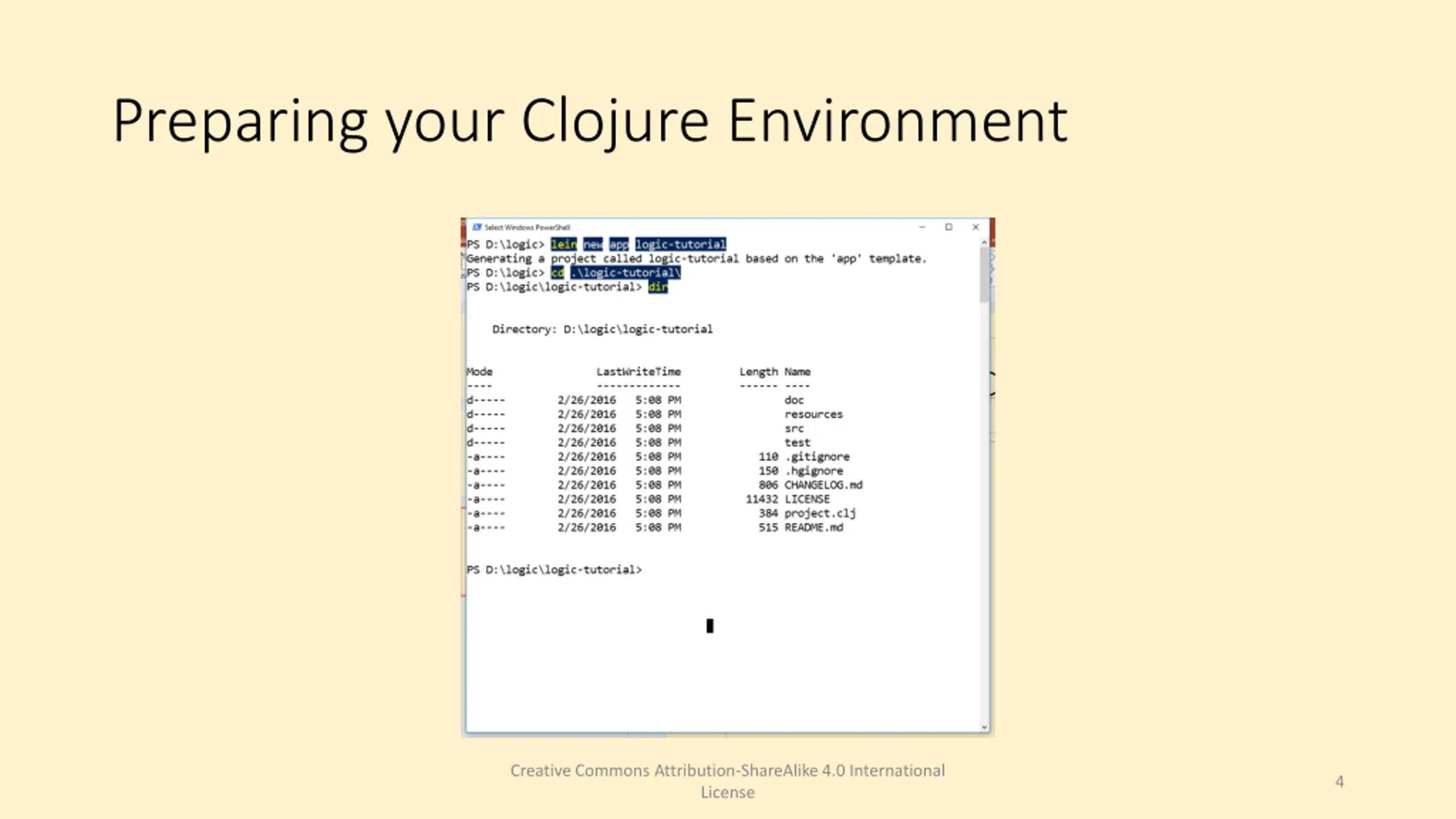Click the slide number 4
This screenshot has height=819, width=1456.
click(1339, 781)
